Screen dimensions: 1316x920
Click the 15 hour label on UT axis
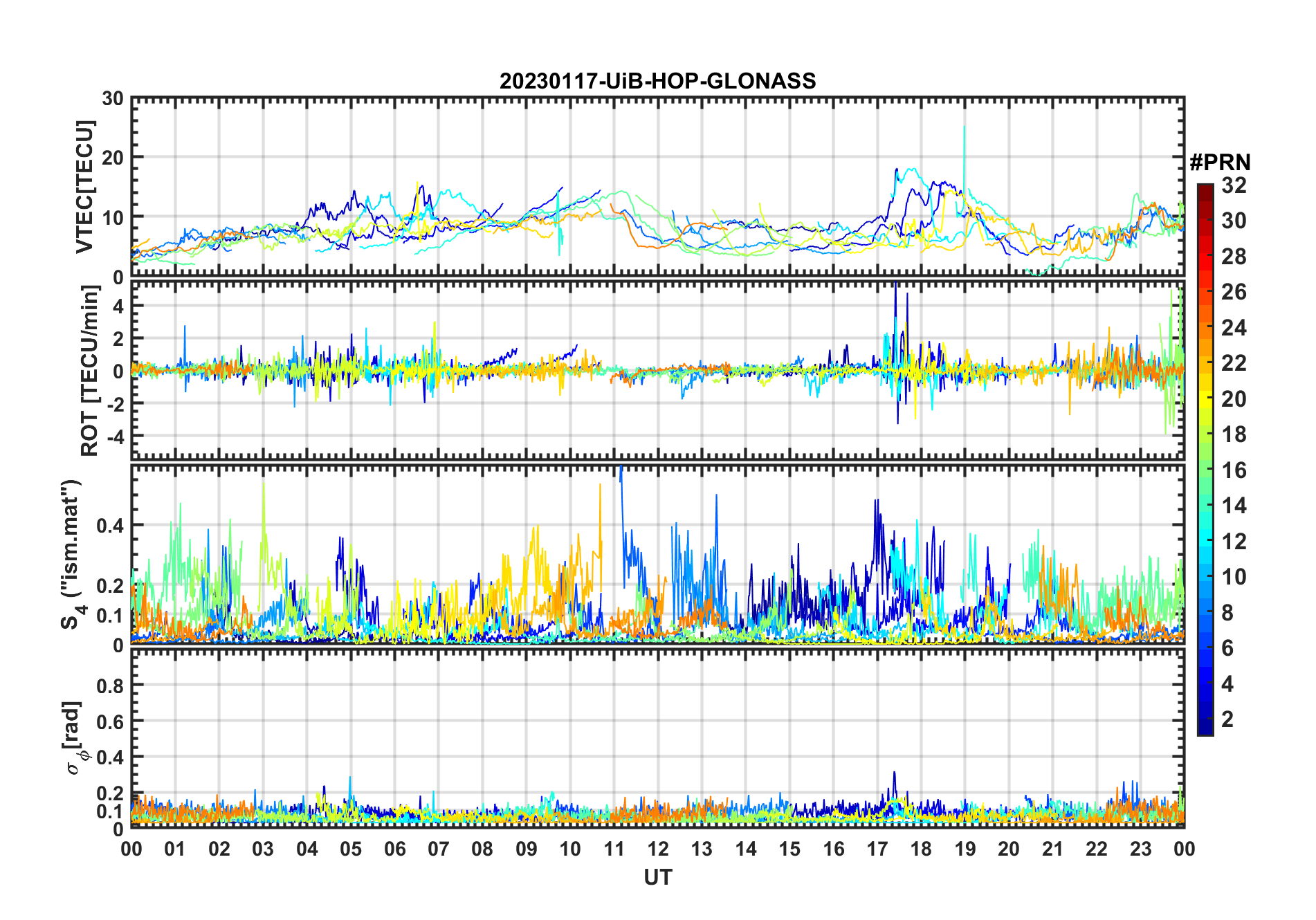coord(789,849)
